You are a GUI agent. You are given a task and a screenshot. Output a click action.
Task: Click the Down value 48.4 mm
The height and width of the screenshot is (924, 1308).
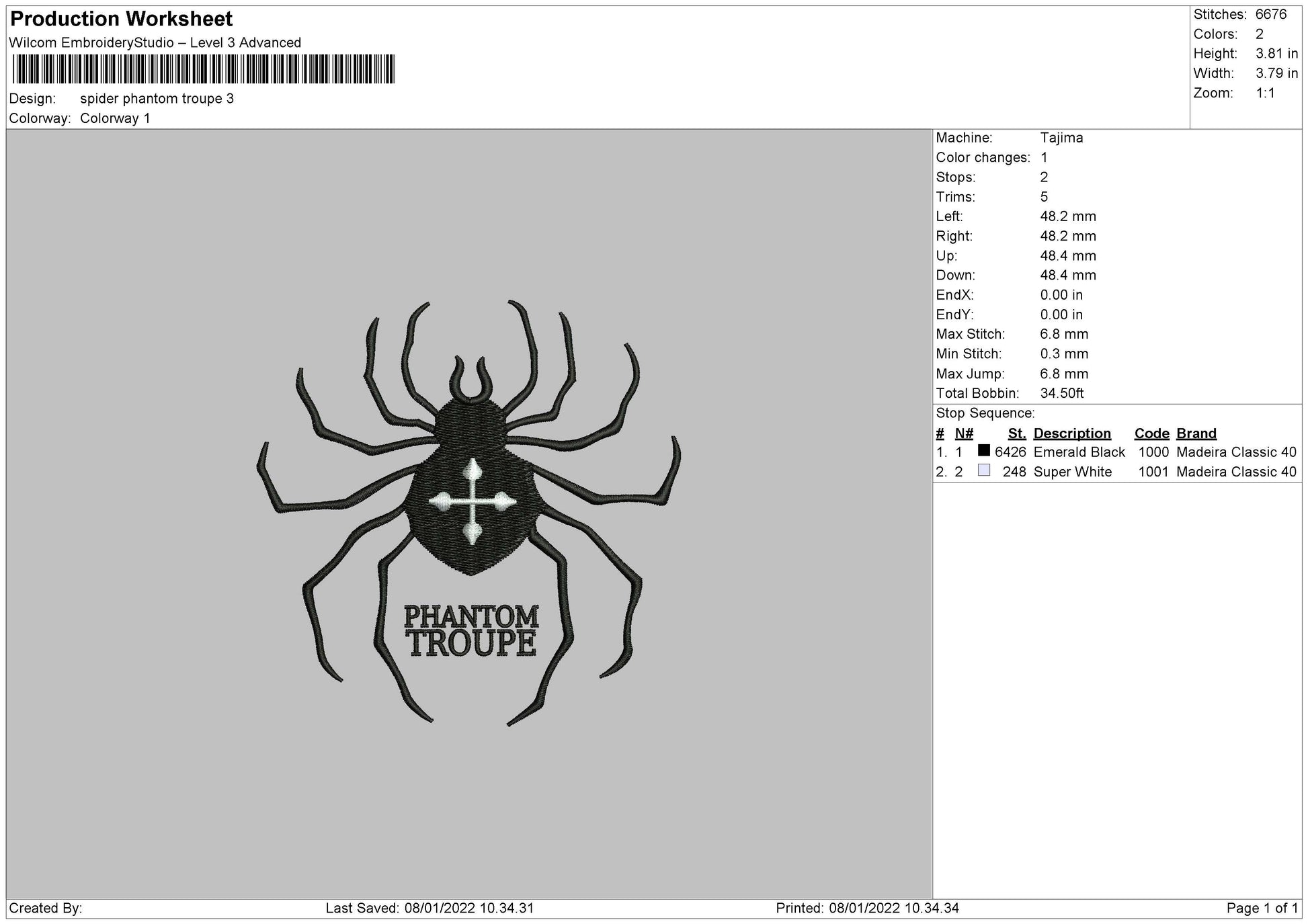tap(1068, 276)
